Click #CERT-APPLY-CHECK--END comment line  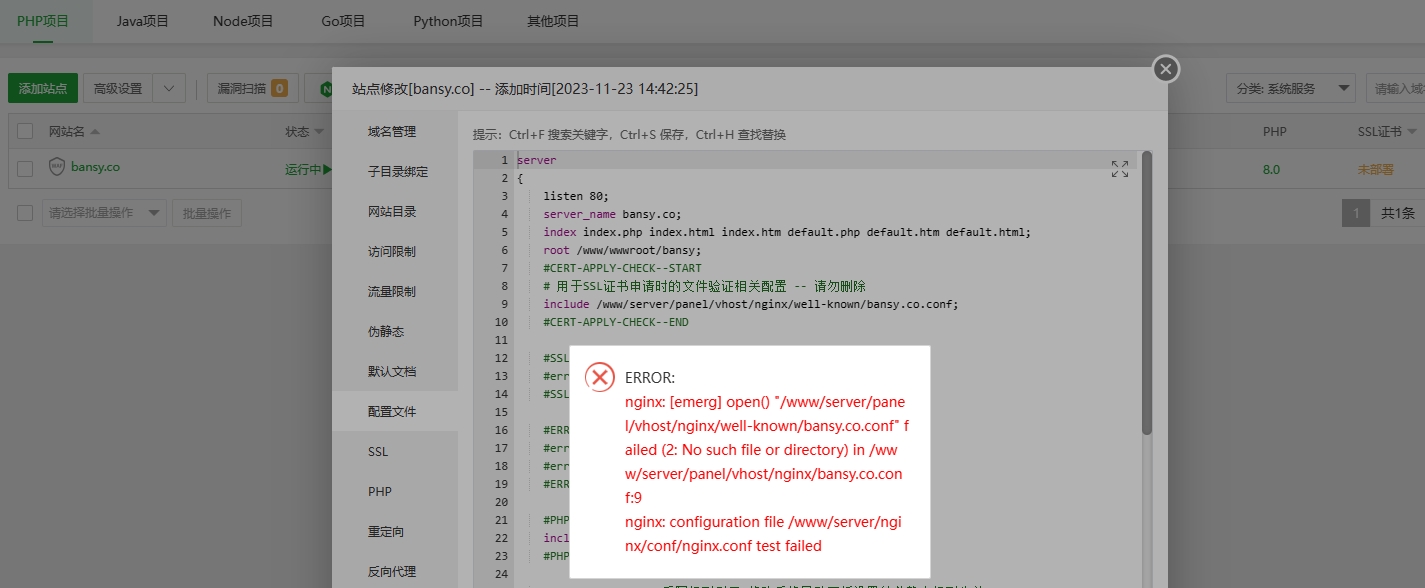click(x=616, y=322)
